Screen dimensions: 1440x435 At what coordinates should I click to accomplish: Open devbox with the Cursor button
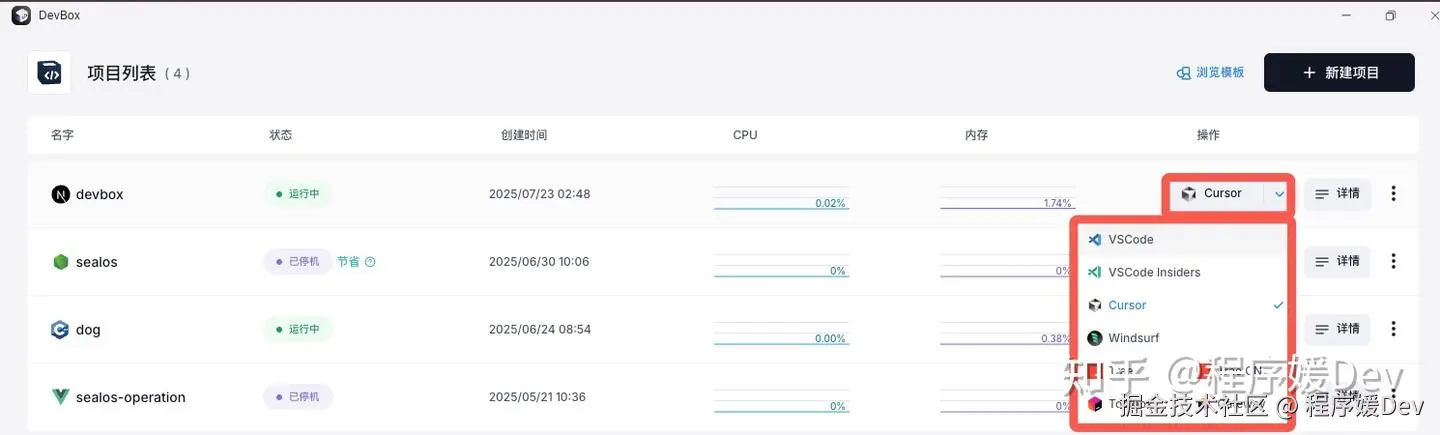tap(1212, 194)
